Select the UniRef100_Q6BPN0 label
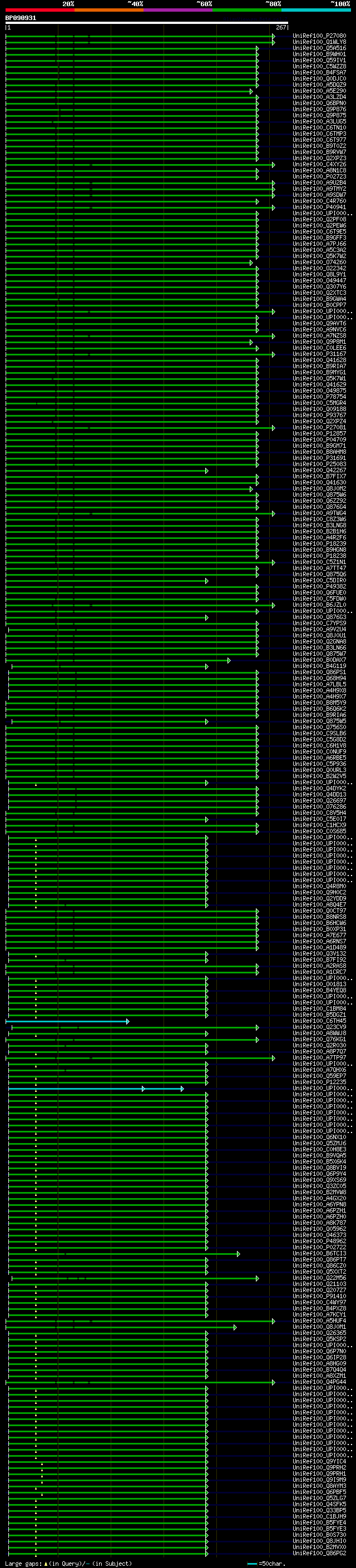356x1568 pixels. (x=319, y=103)
